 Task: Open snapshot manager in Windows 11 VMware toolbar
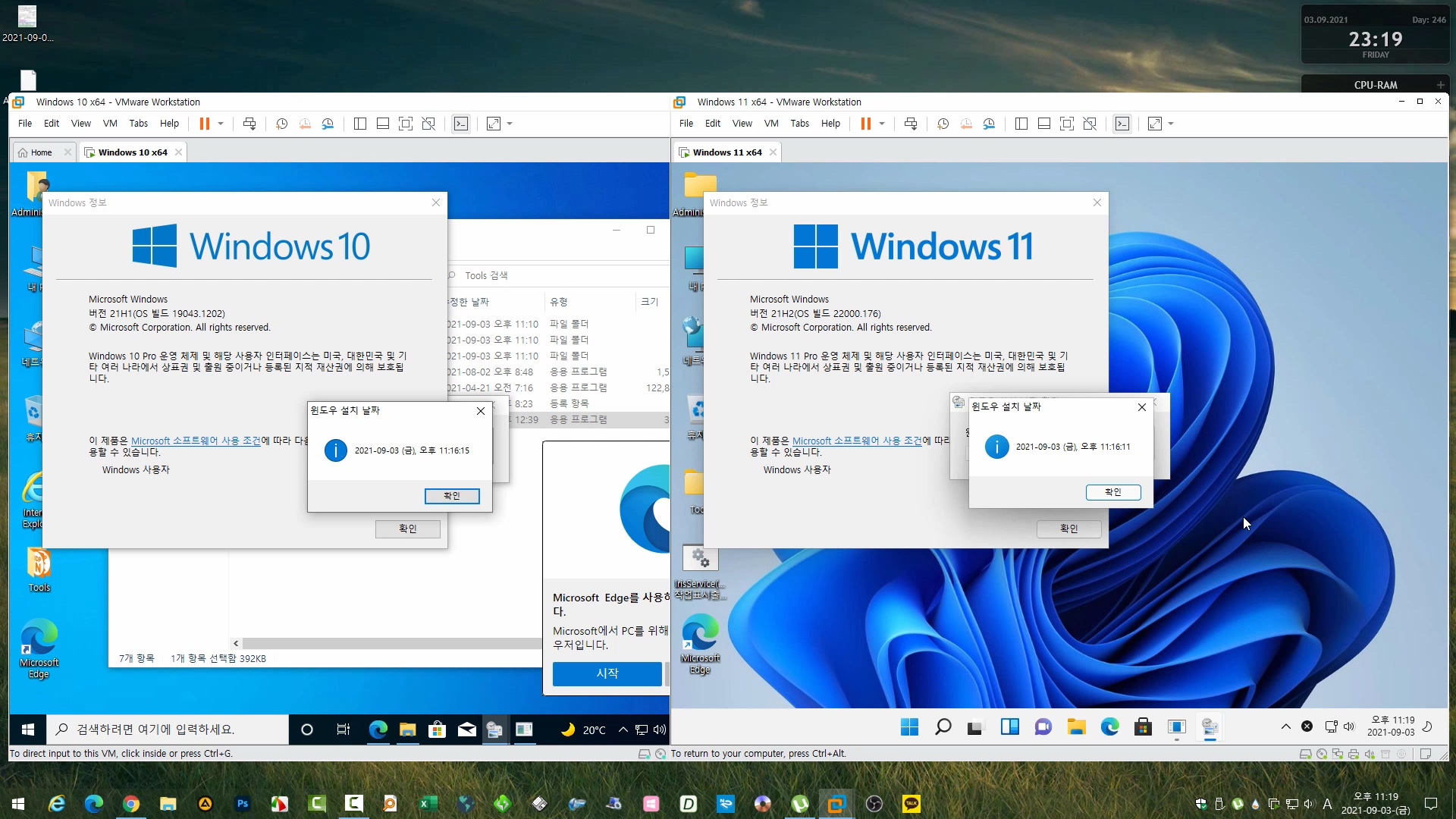[989, 124]
